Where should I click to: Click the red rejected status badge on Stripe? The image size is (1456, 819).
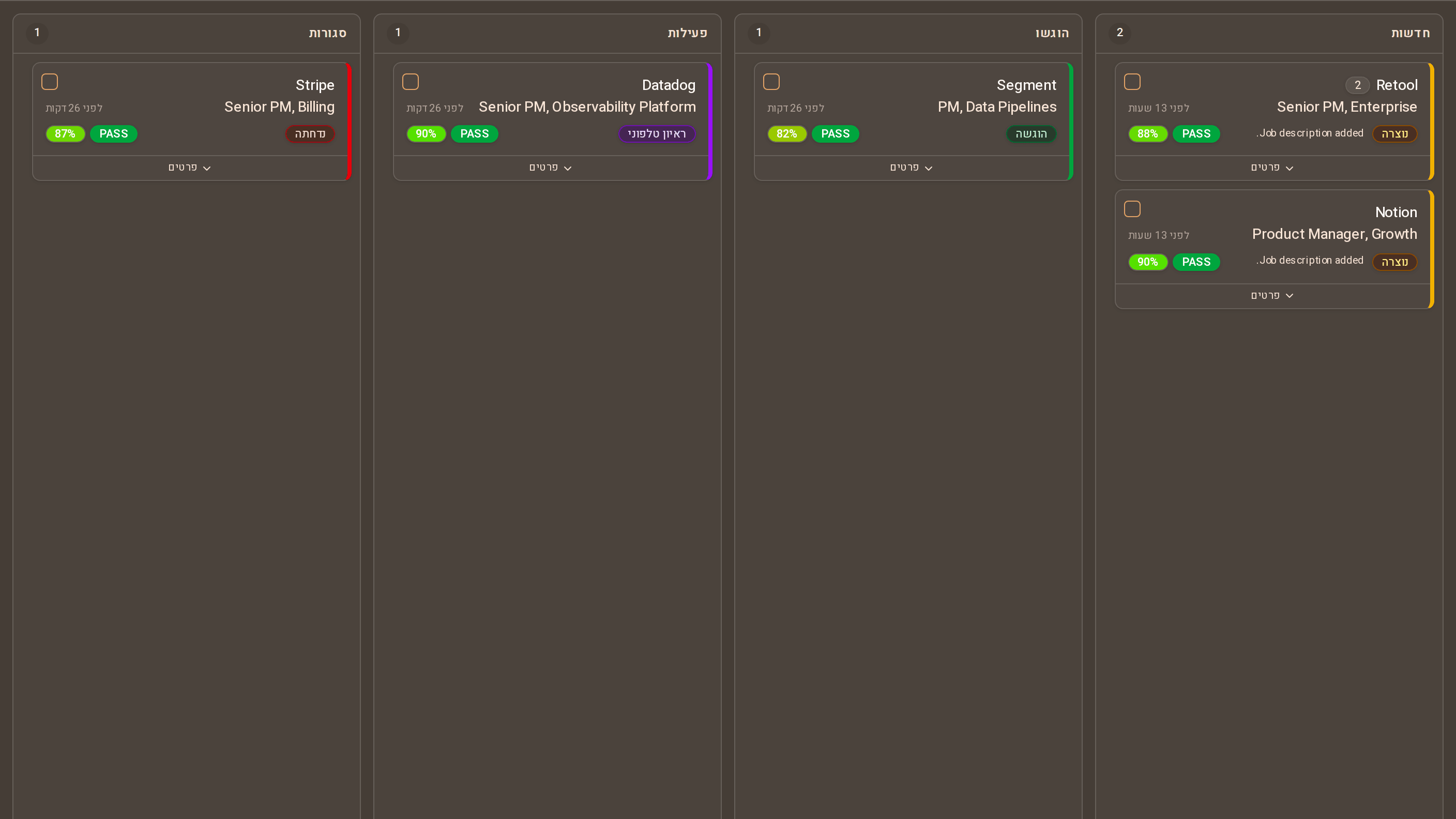tap(310, 134)
